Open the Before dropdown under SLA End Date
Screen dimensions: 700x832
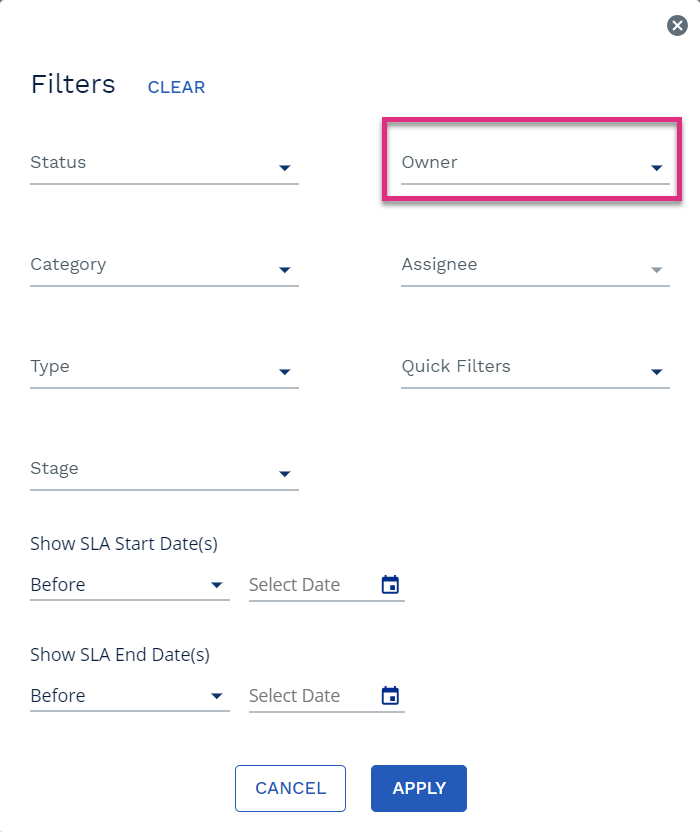point(130,696)
